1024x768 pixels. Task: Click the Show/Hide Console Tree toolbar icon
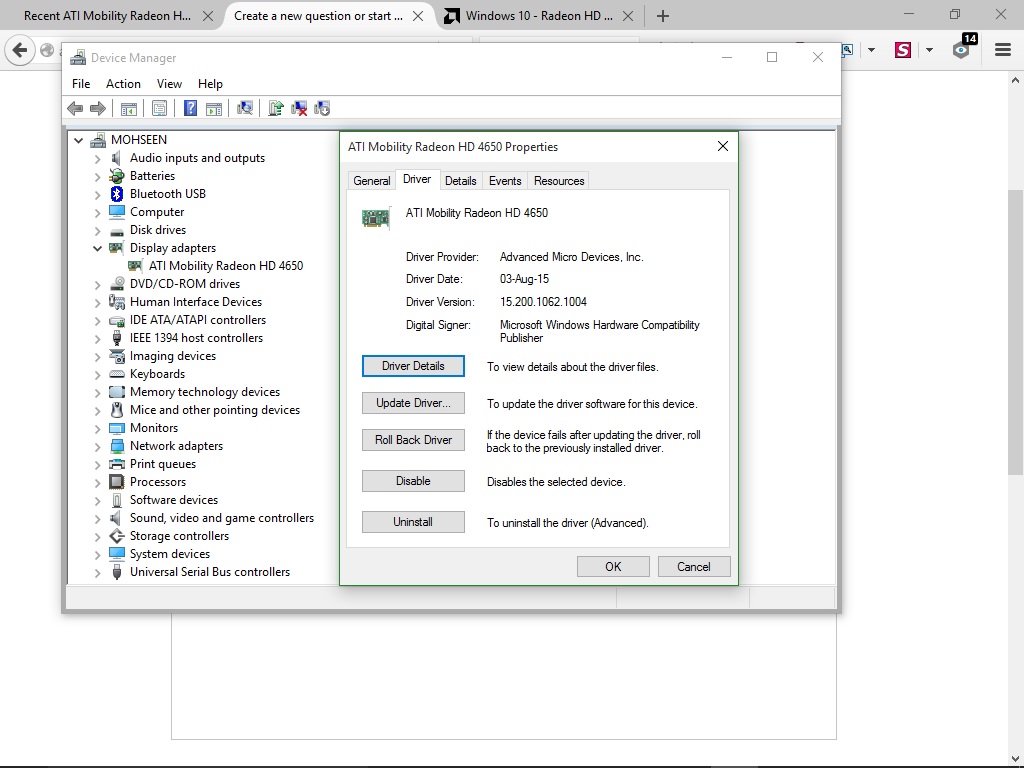pos(129,108)
